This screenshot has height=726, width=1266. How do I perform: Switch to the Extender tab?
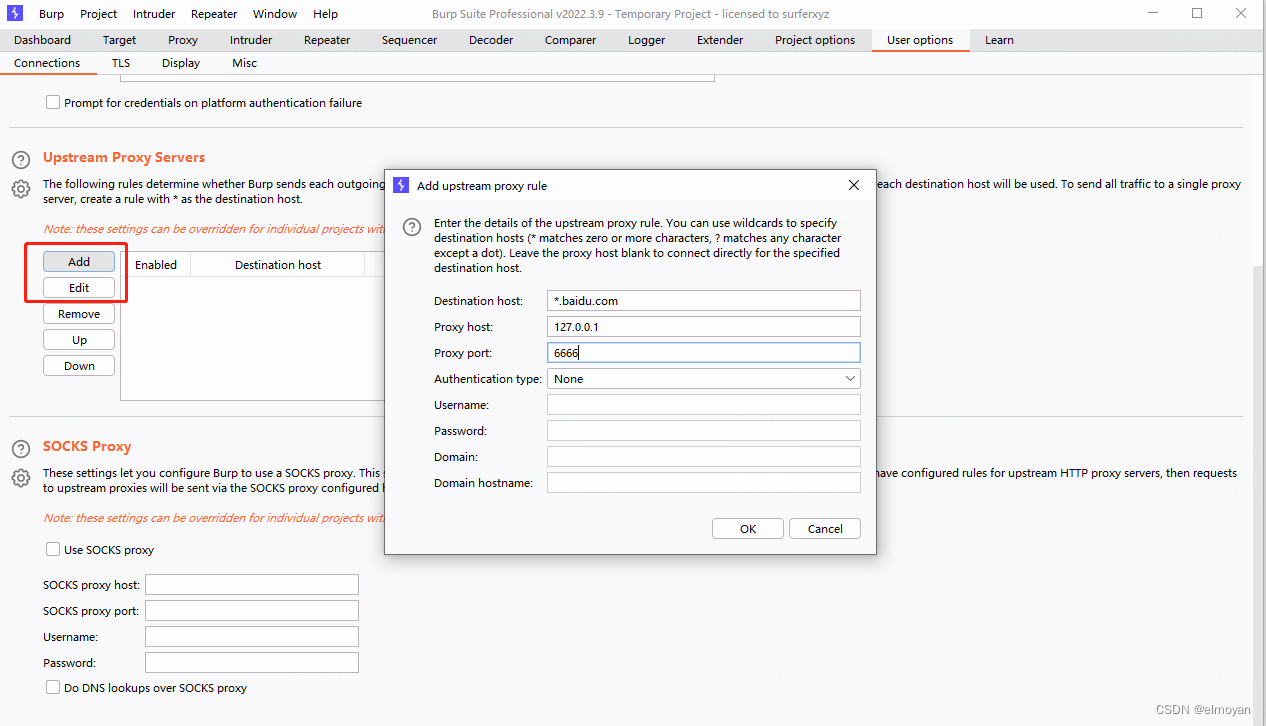(x=720, y=40)
